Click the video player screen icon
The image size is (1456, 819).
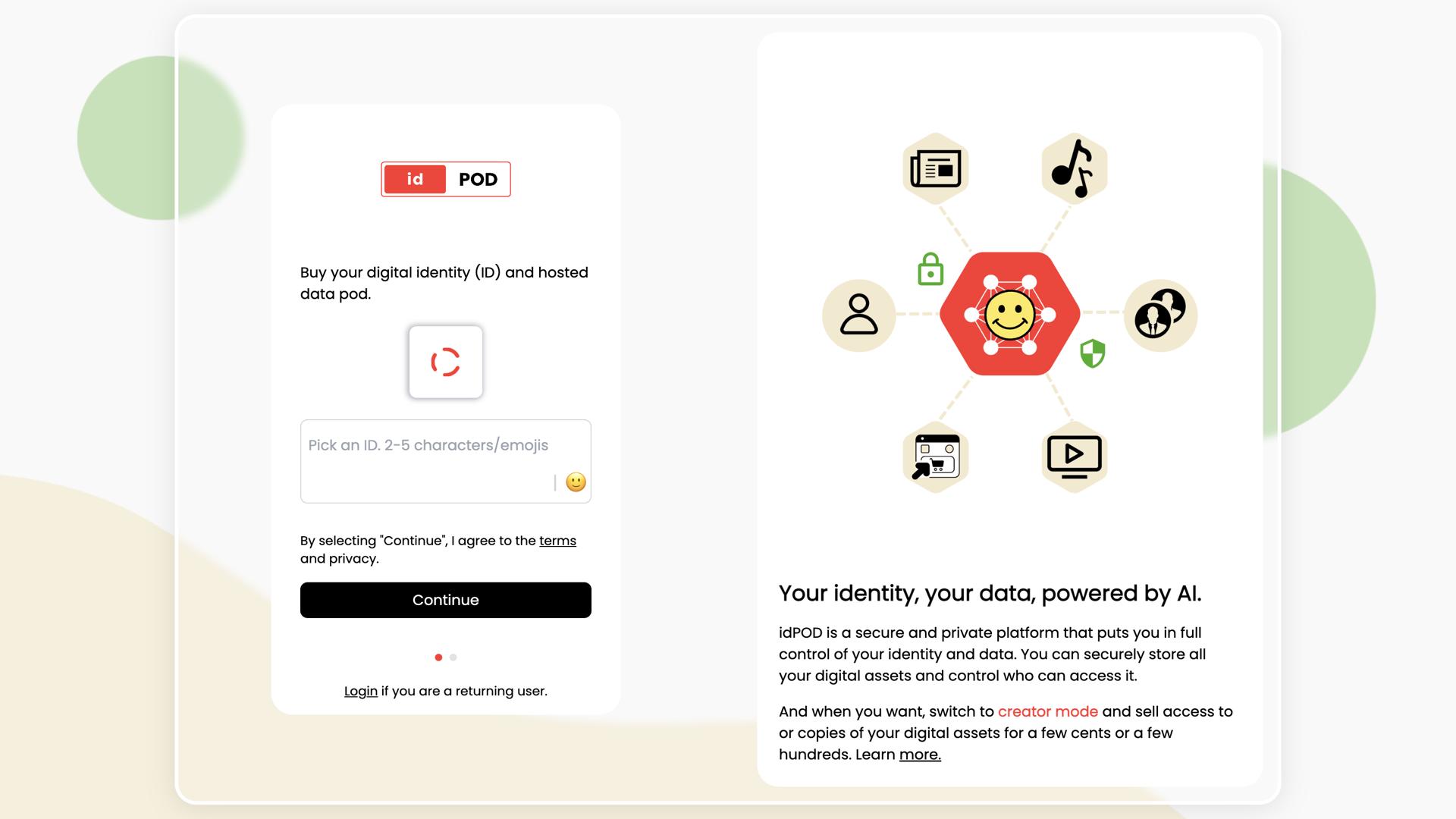click(1074, 457)
